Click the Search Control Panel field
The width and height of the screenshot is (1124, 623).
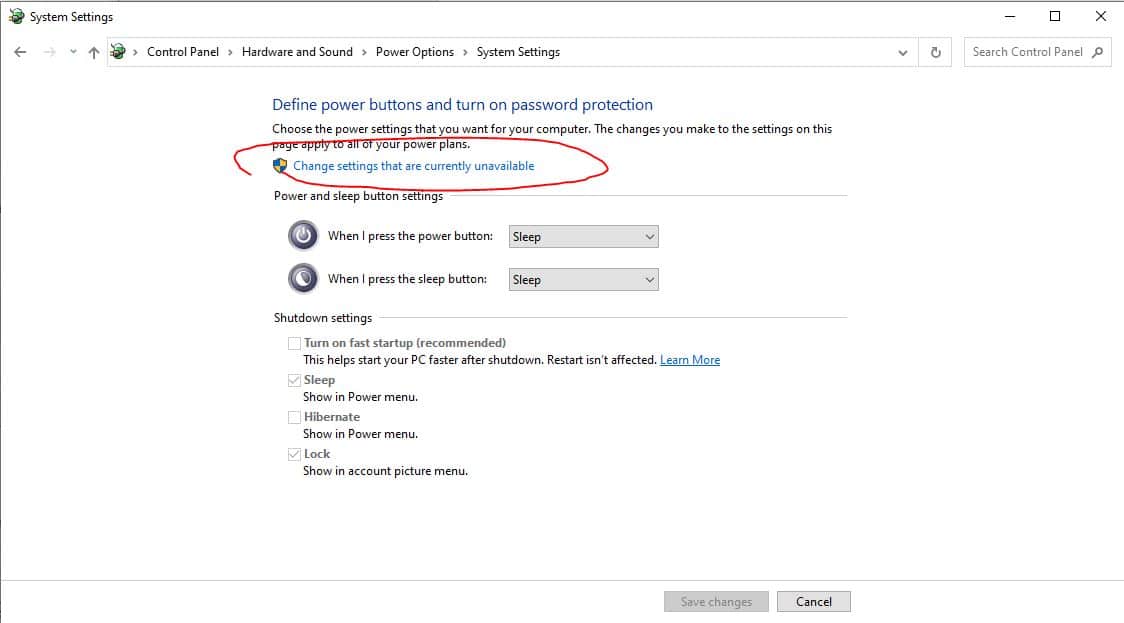[x=1027, y=52]
